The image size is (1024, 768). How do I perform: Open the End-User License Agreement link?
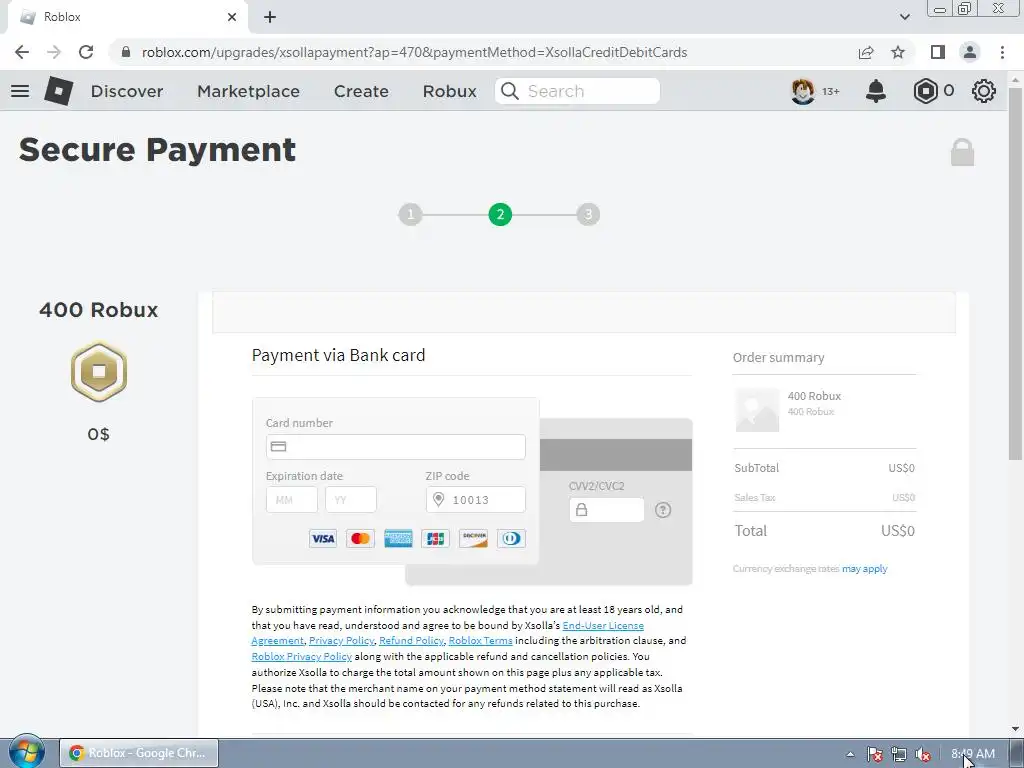(603, 626)
